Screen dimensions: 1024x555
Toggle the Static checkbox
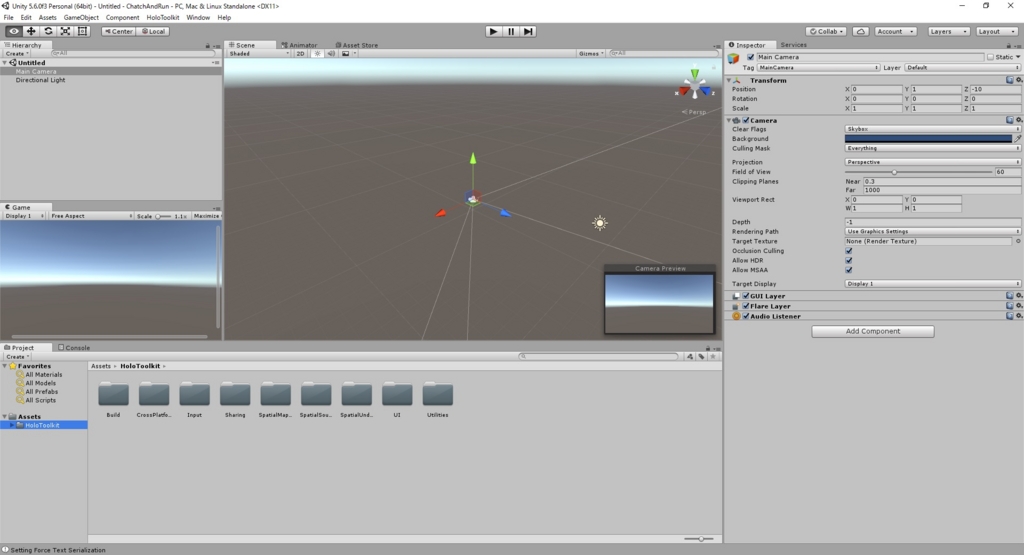point(991,57)
